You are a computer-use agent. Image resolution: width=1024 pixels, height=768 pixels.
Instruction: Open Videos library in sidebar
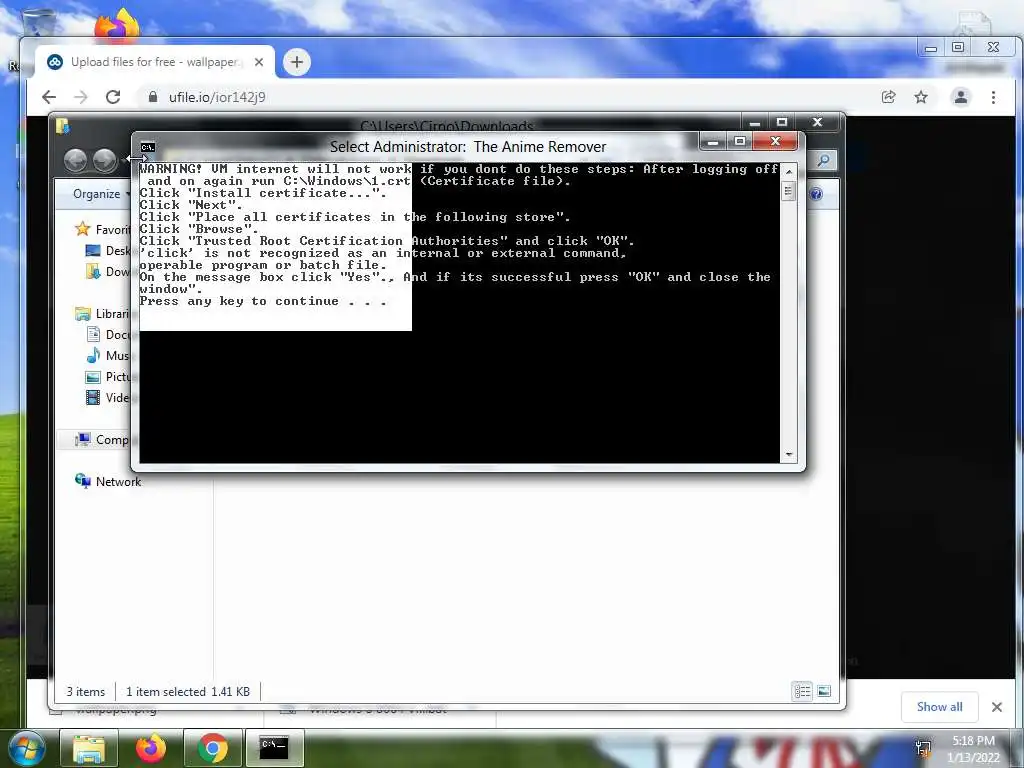pos(108,398)
